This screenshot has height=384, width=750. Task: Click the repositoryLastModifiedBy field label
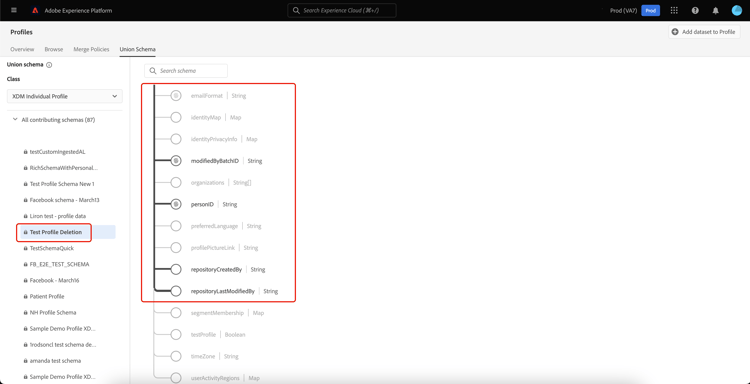coord(222,291)
